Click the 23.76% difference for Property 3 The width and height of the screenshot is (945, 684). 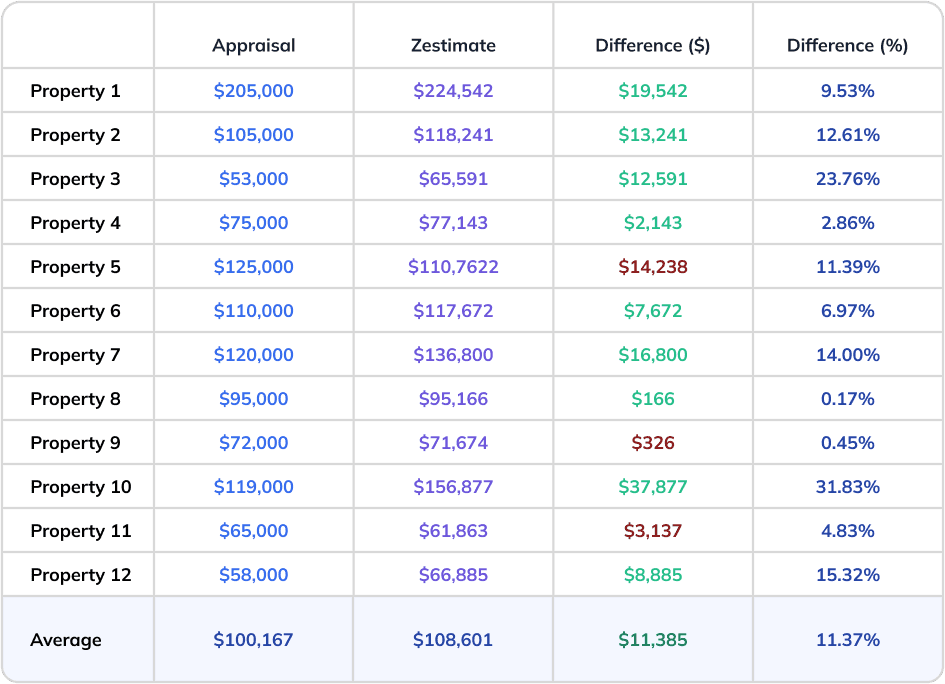[847, 178]
